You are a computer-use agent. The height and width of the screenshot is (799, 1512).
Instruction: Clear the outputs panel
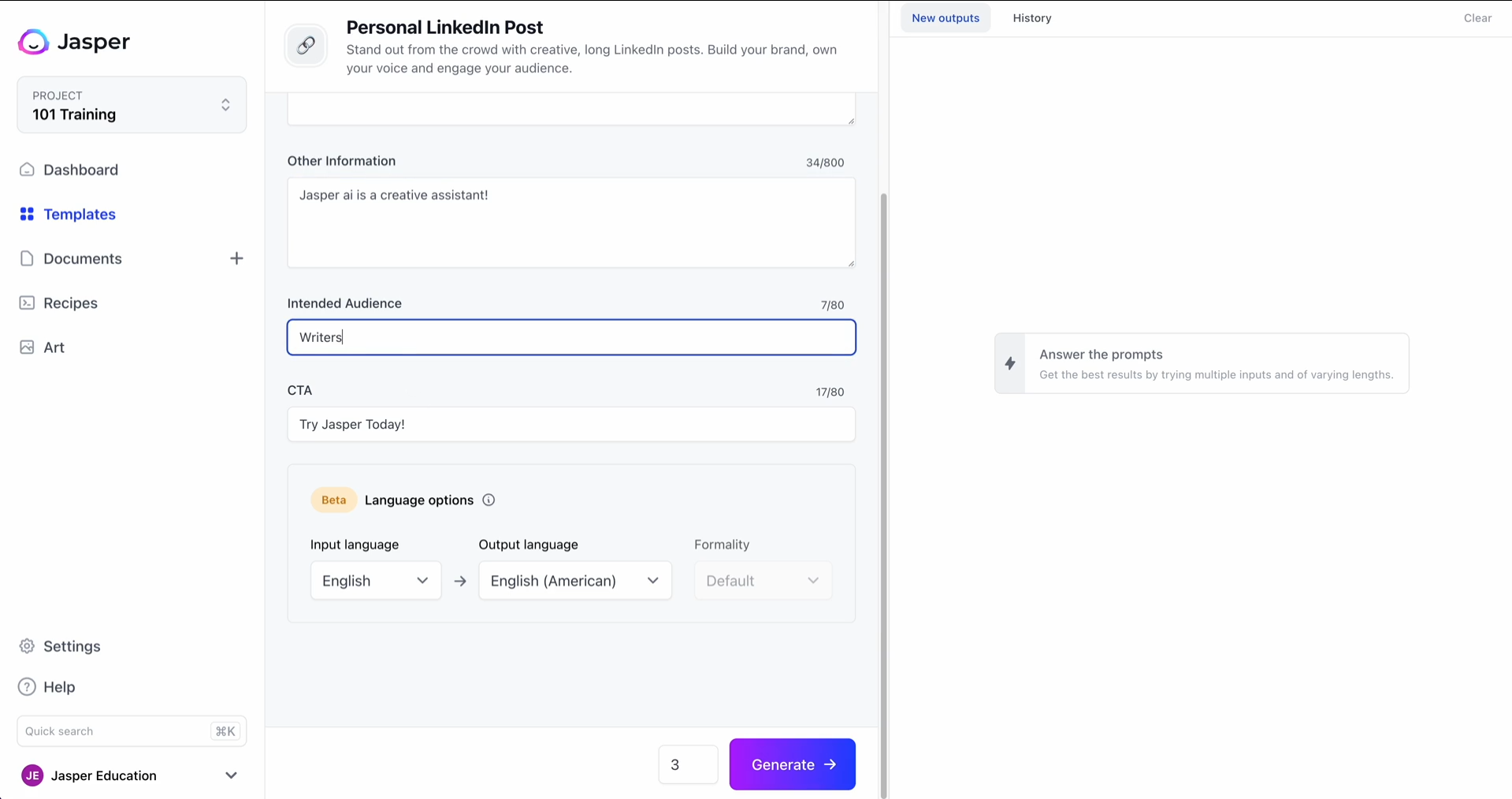pos(1477,18)
